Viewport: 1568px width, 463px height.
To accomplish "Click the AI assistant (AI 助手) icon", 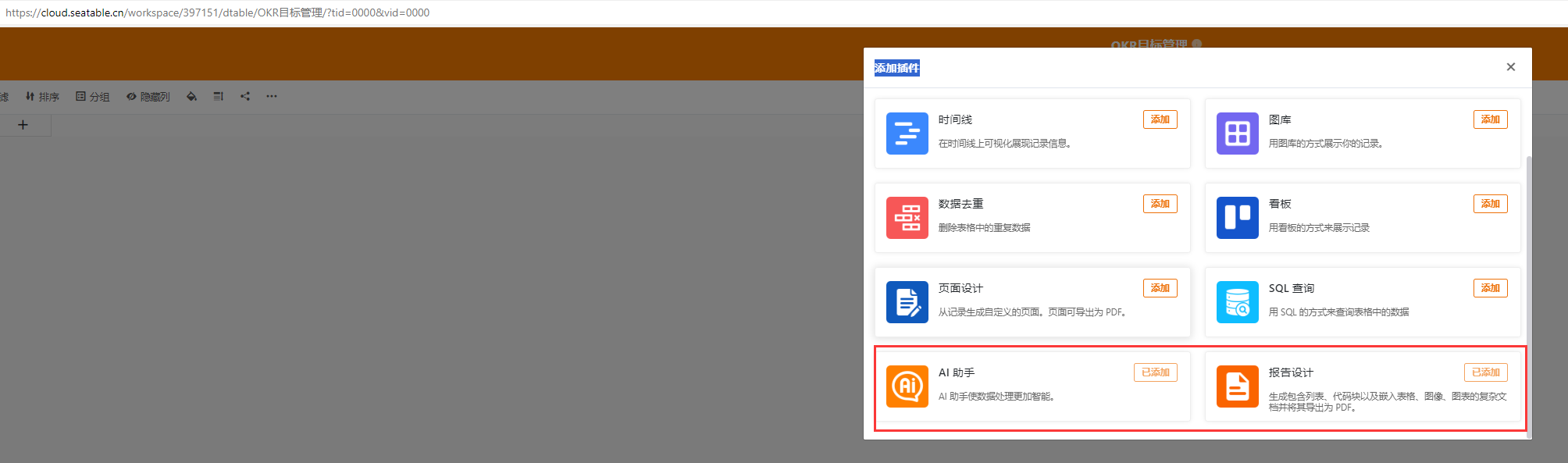I will 907,386.
